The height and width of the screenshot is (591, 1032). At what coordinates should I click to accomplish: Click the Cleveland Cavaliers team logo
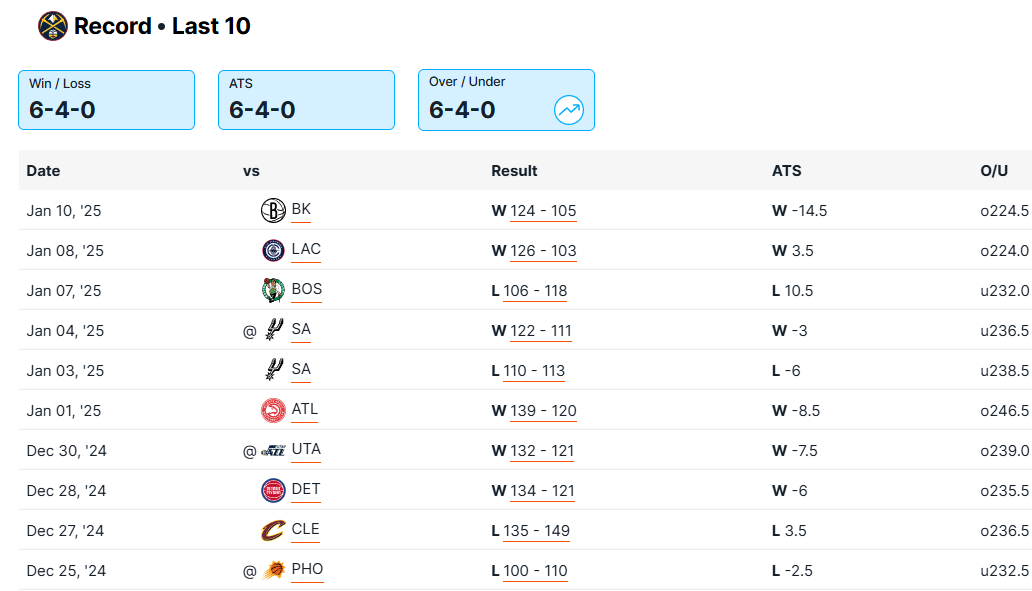[273, 531]
